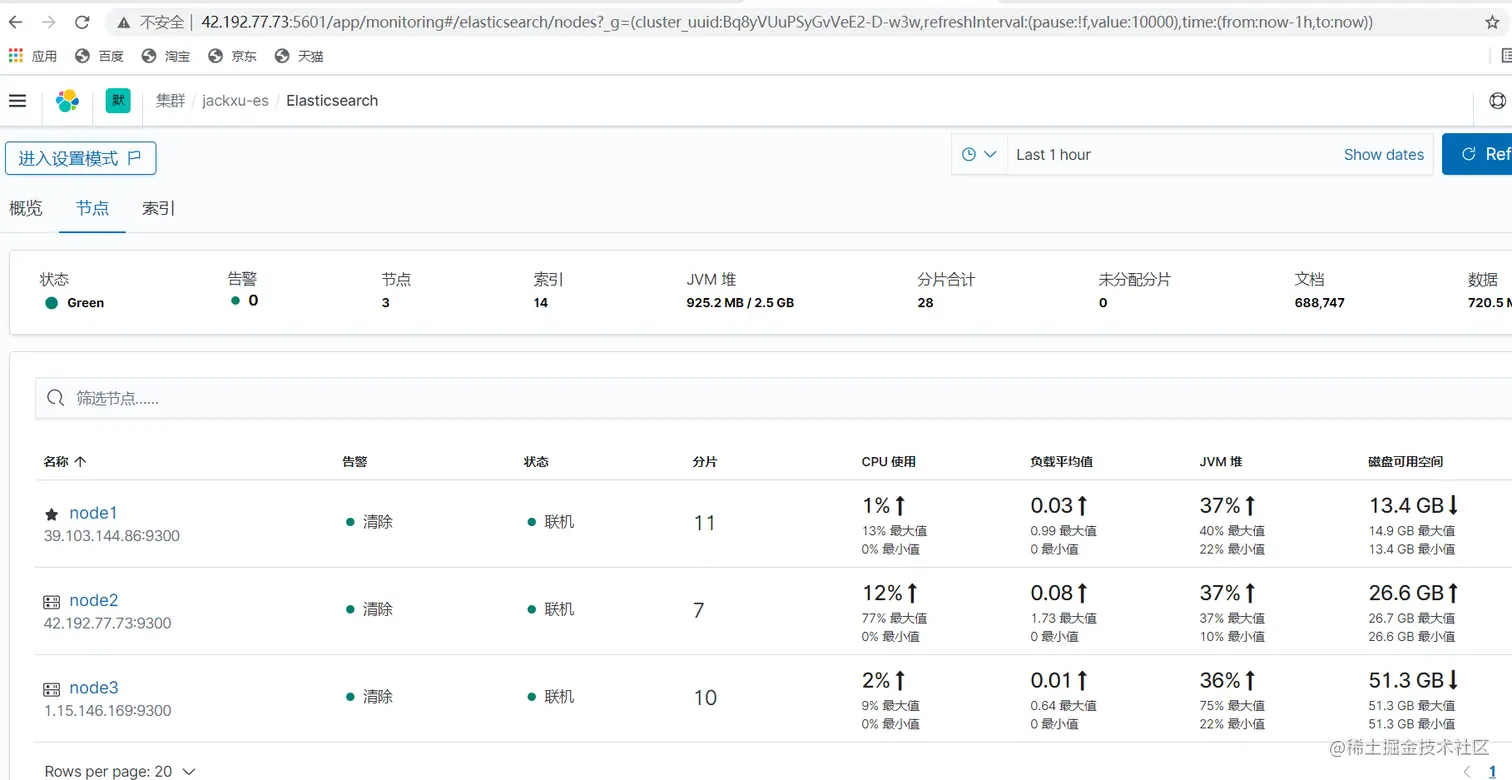This screenshot has height=780, width=1512.
Task: Click 进入设置模式 button
Action: 80,158
